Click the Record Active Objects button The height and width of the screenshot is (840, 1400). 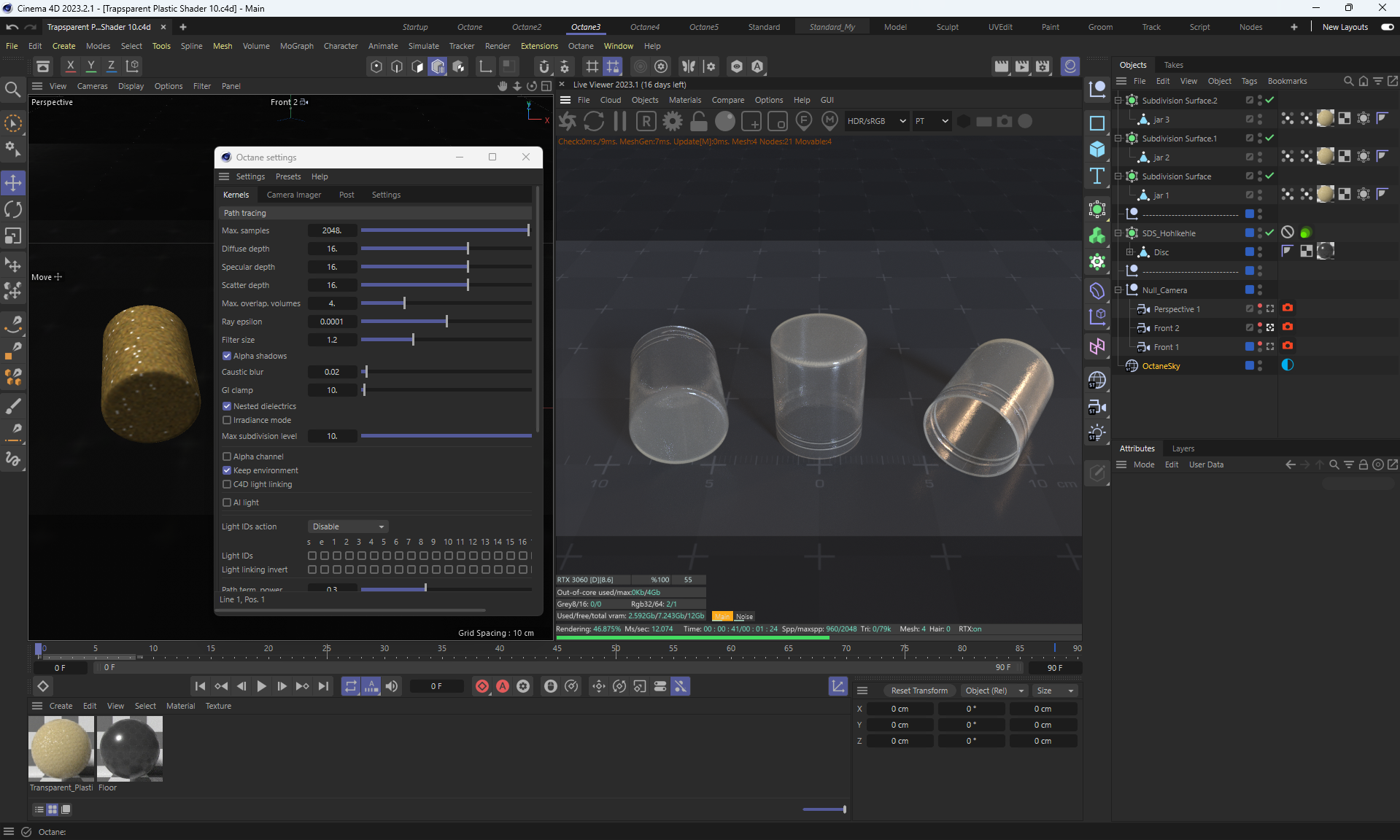point(482,686)
